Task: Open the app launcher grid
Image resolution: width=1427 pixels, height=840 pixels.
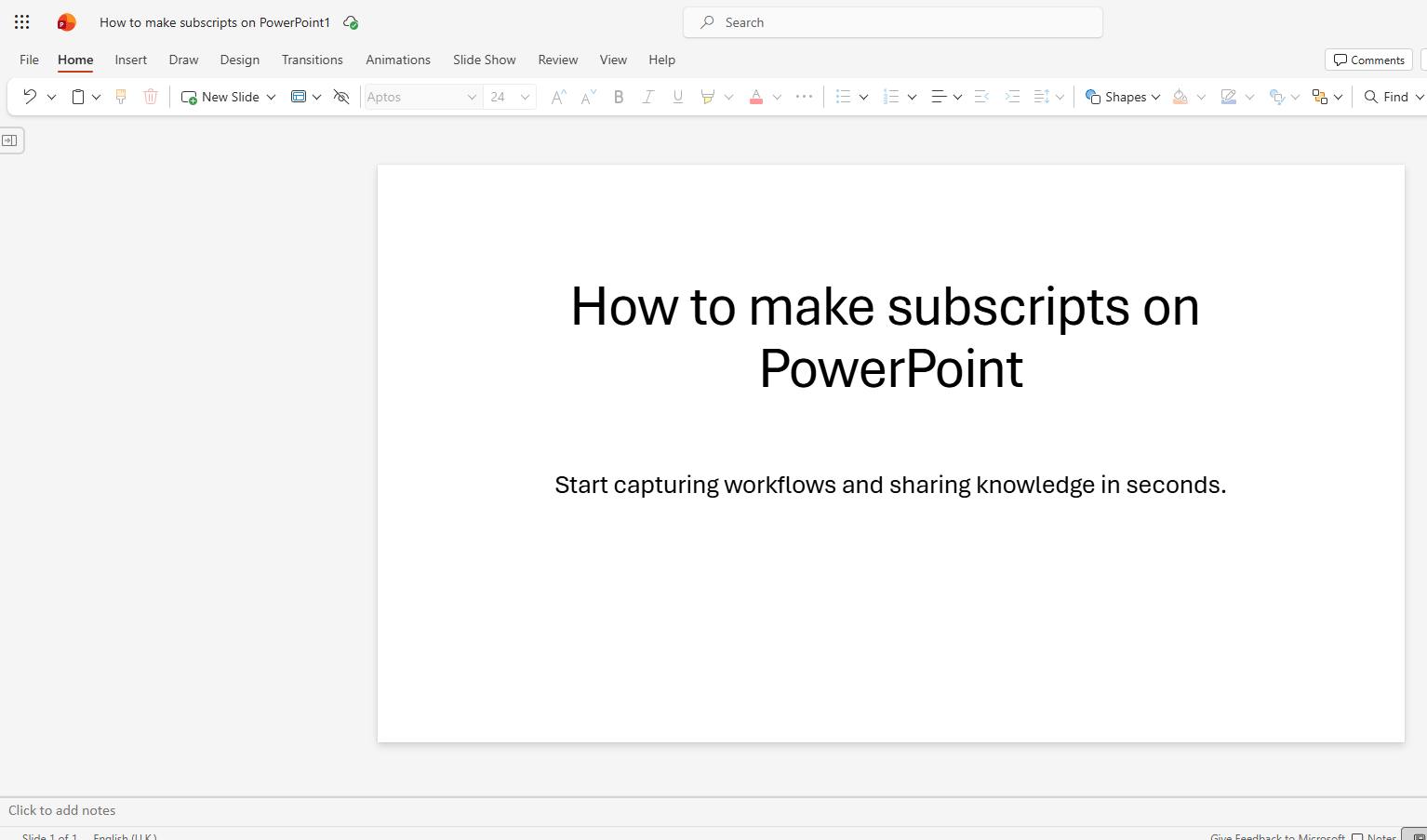Action: [22, 22]
